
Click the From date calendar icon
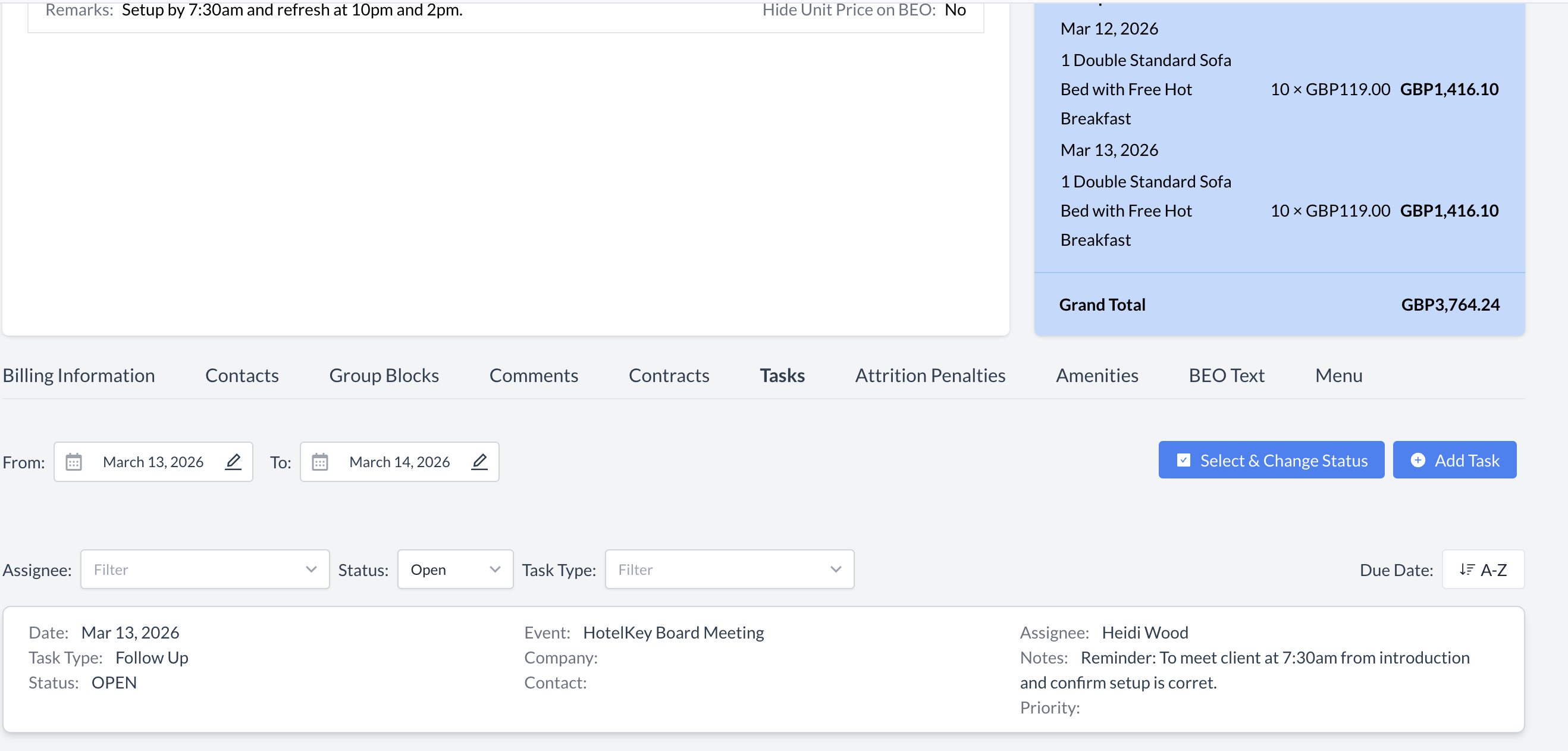point(74,462)
